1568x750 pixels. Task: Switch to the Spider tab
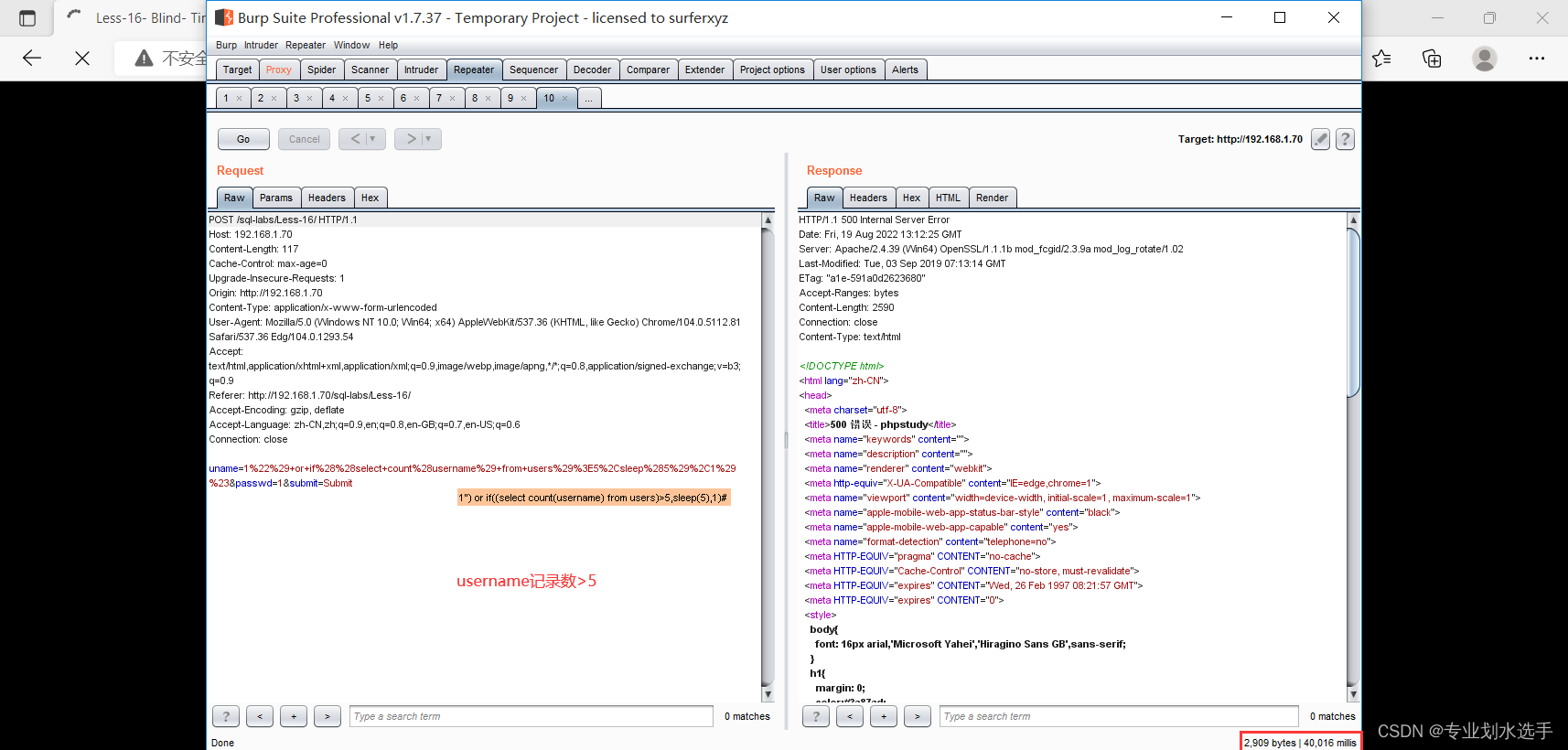(x=322, y=70)
